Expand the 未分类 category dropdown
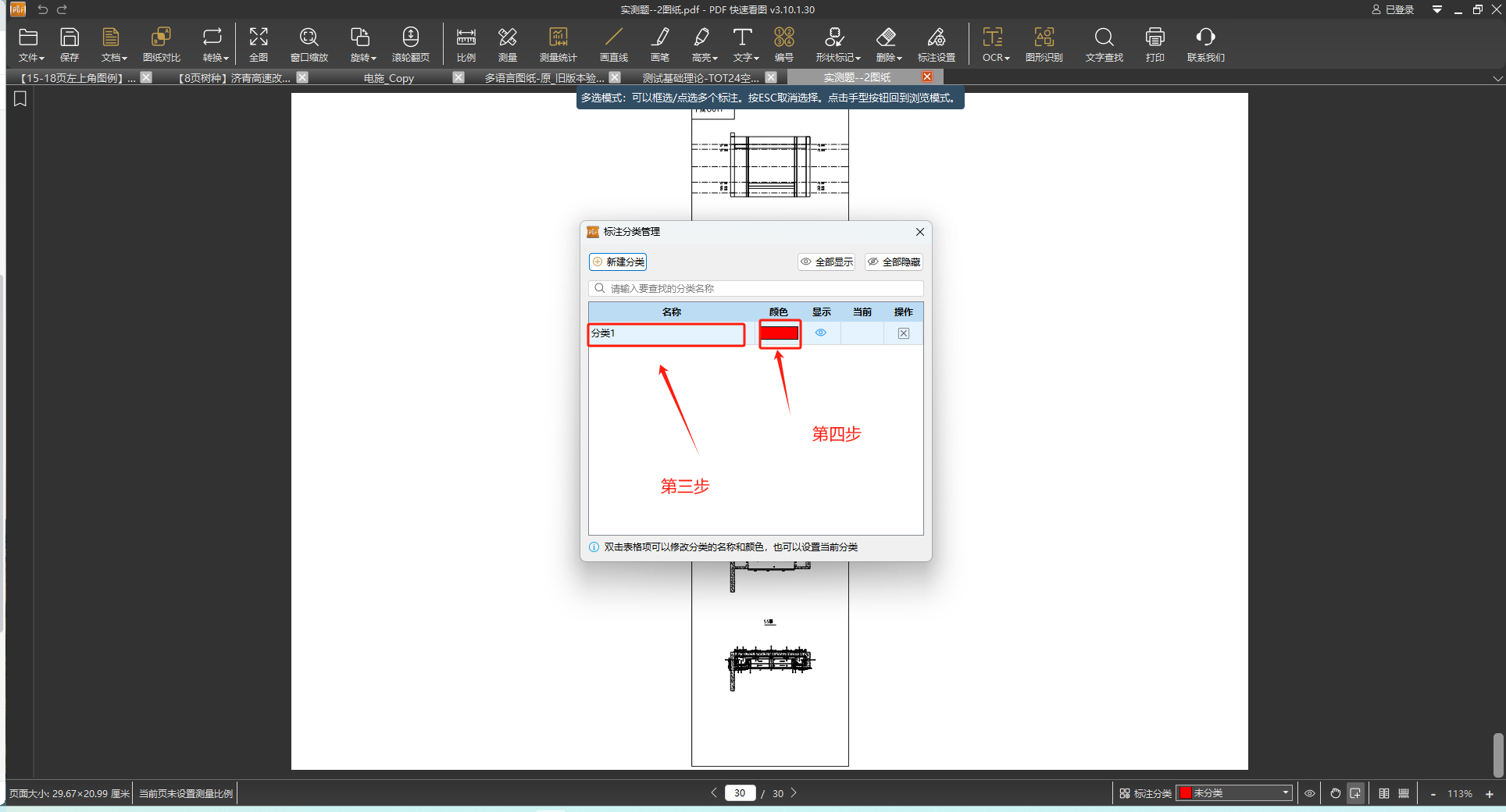The image size is (1506, 812). (x=1234, y=793)
